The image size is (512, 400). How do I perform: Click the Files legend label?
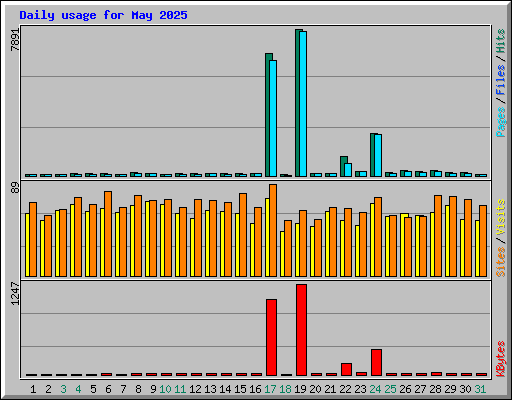coord(501,80)
